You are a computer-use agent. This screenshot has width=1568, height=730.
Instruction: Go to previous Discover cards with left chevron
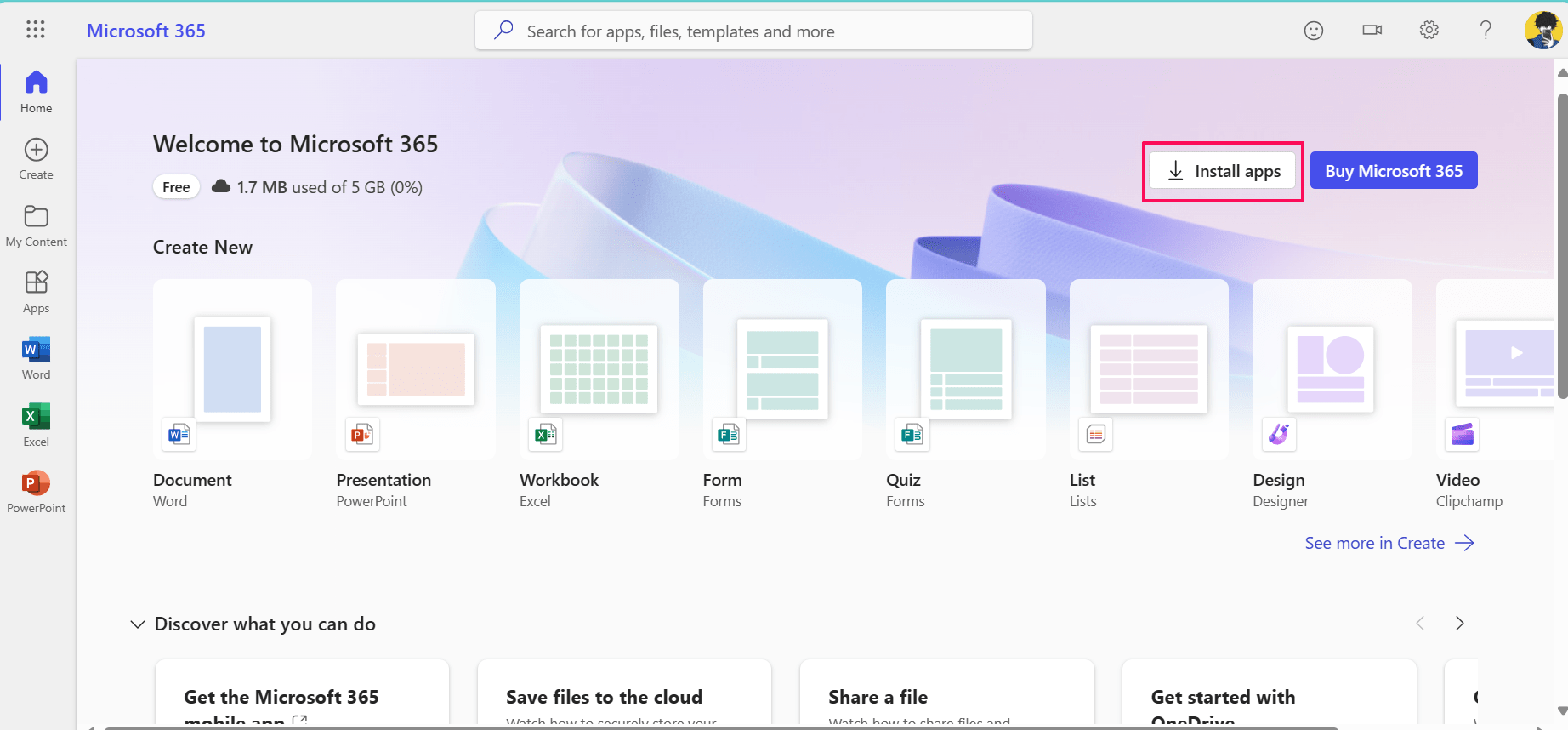coord(1420,624)
